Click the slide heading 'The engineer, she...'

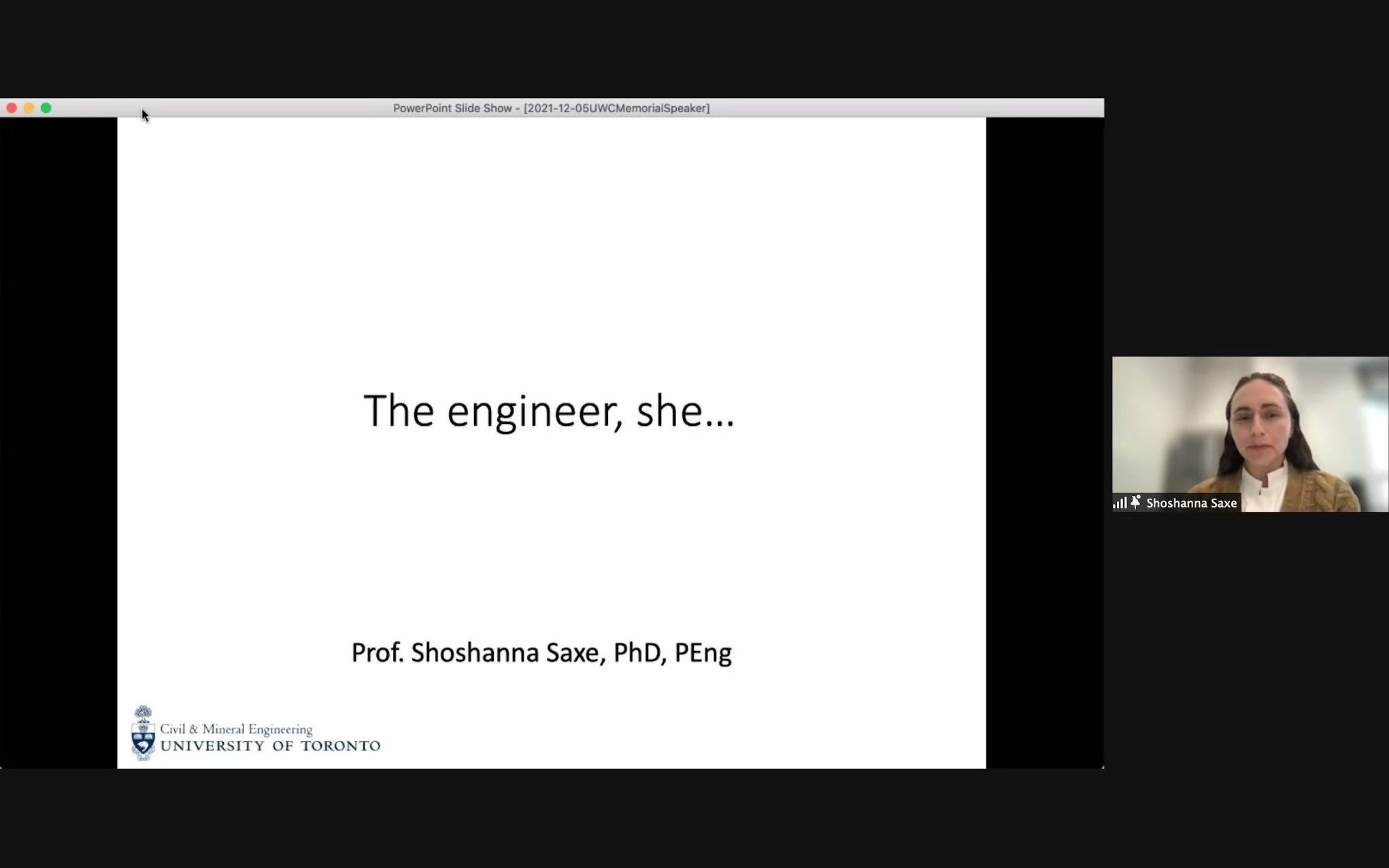pos(549,411)
